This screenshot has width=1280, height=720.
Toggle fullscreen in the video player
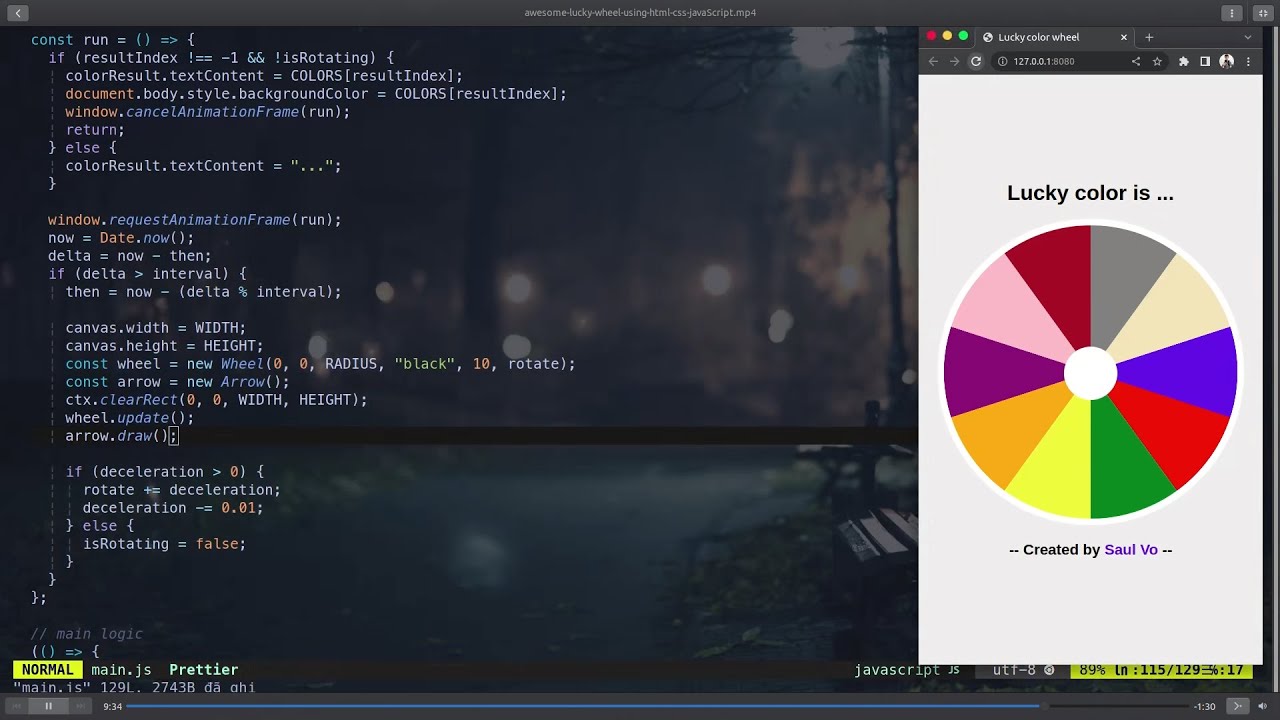click(x=1262, y=13)
